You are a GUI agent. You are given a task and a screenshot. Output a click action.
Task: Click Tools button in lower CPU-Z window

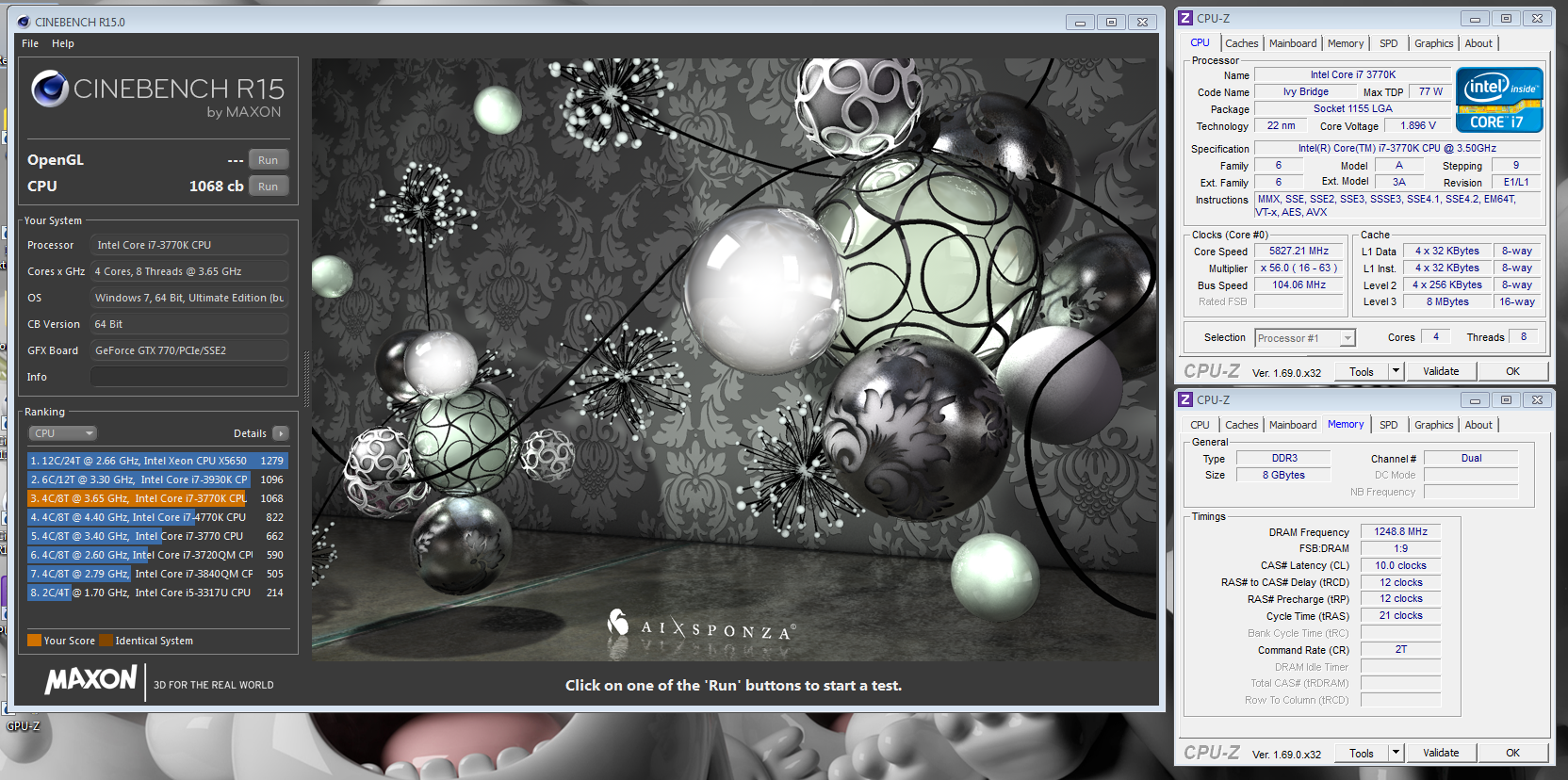point(1362,754)
